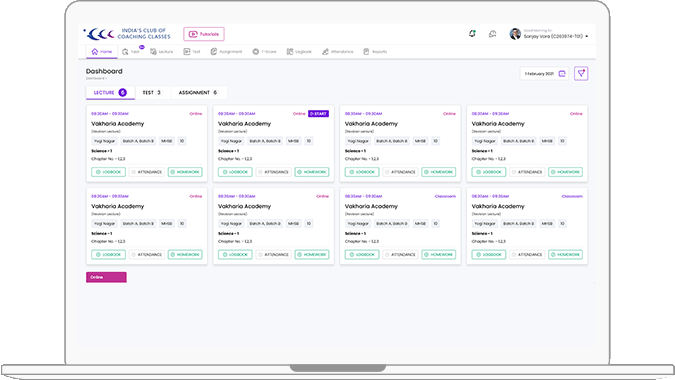This screenshot has height=380, width=675.
Task: Click the February 2021 date field
Action: point(544,74)
